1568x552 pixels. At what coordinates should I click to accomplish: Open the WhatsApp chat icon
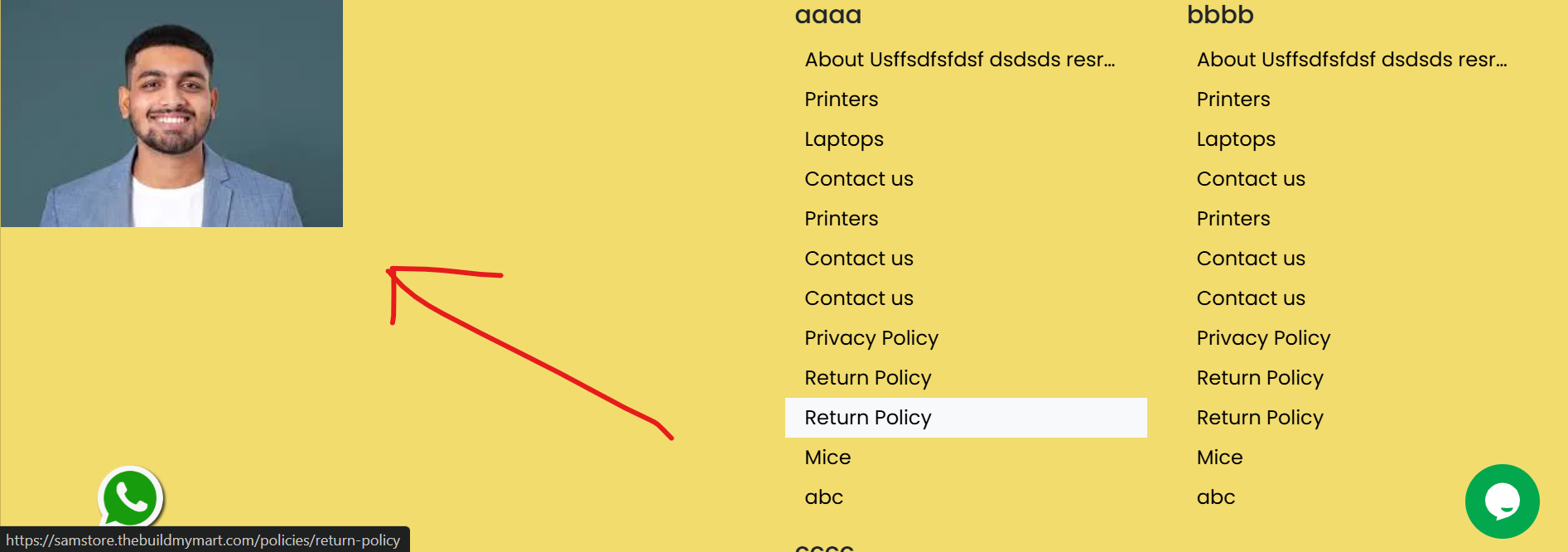pos(131,497)
